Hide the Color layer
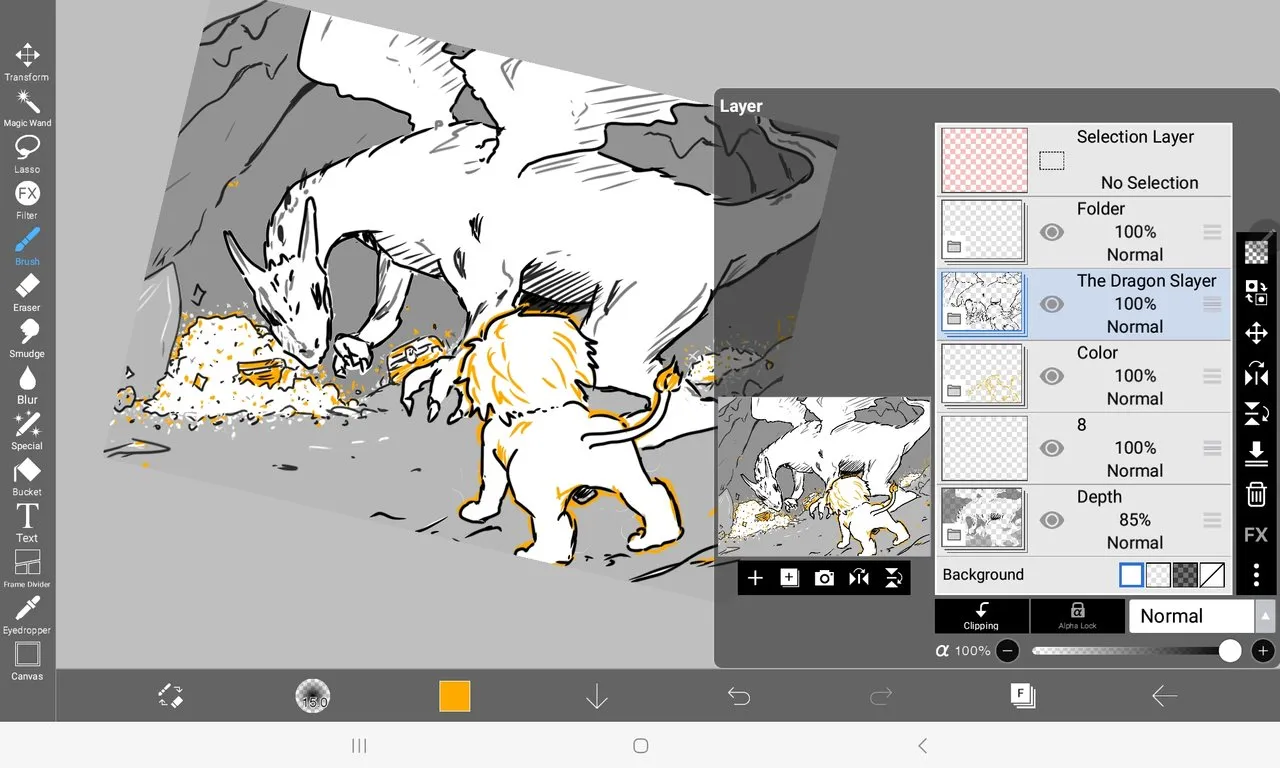Viewport: 1280px width, 768px height. point(1051,376)
